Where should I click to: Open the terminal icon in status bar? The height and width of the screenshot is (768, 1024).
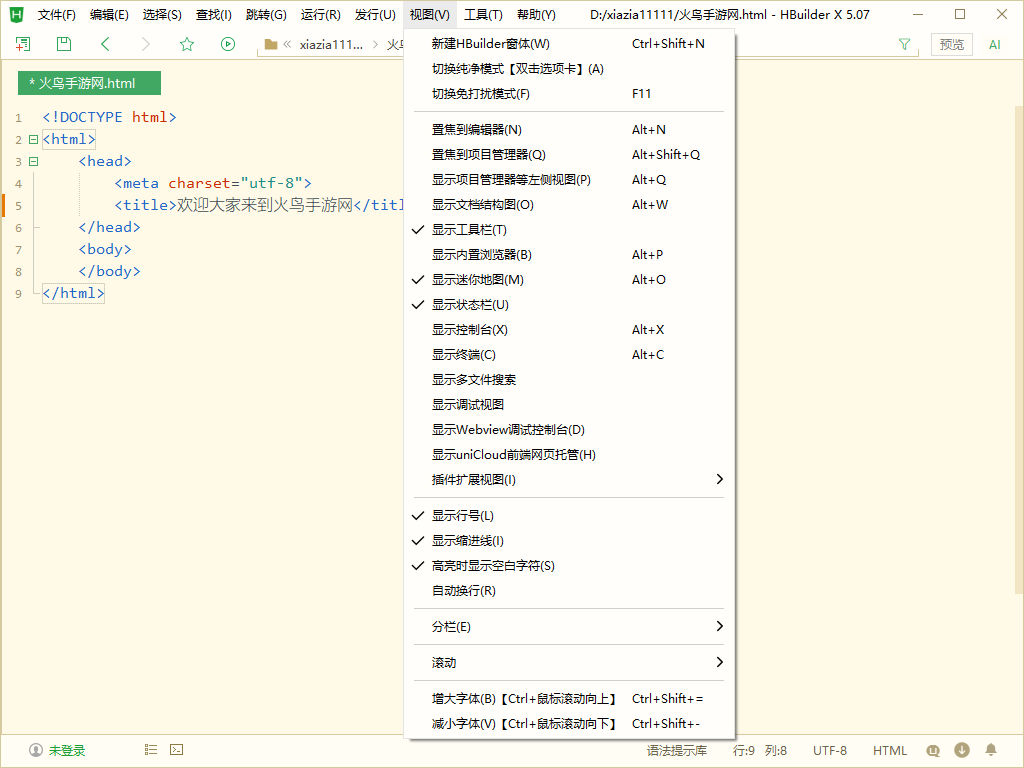coord(176,750)
